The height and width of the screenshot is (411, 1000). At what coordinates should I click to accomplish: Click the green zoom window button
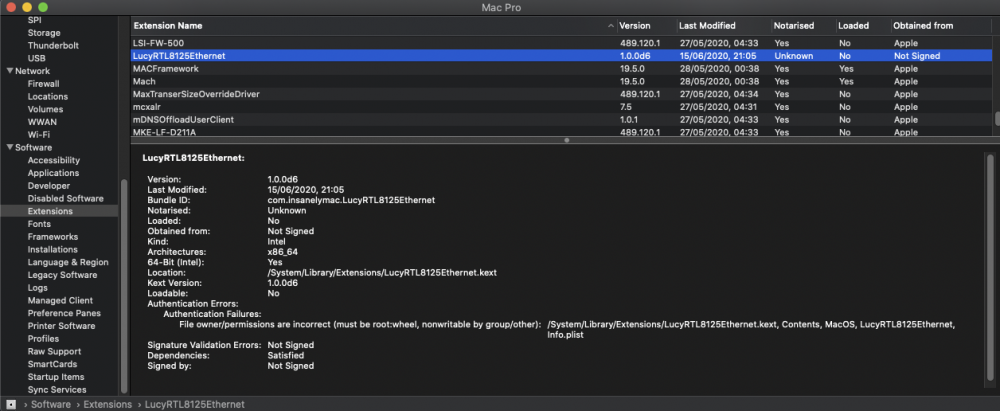[x=43, y=7]
